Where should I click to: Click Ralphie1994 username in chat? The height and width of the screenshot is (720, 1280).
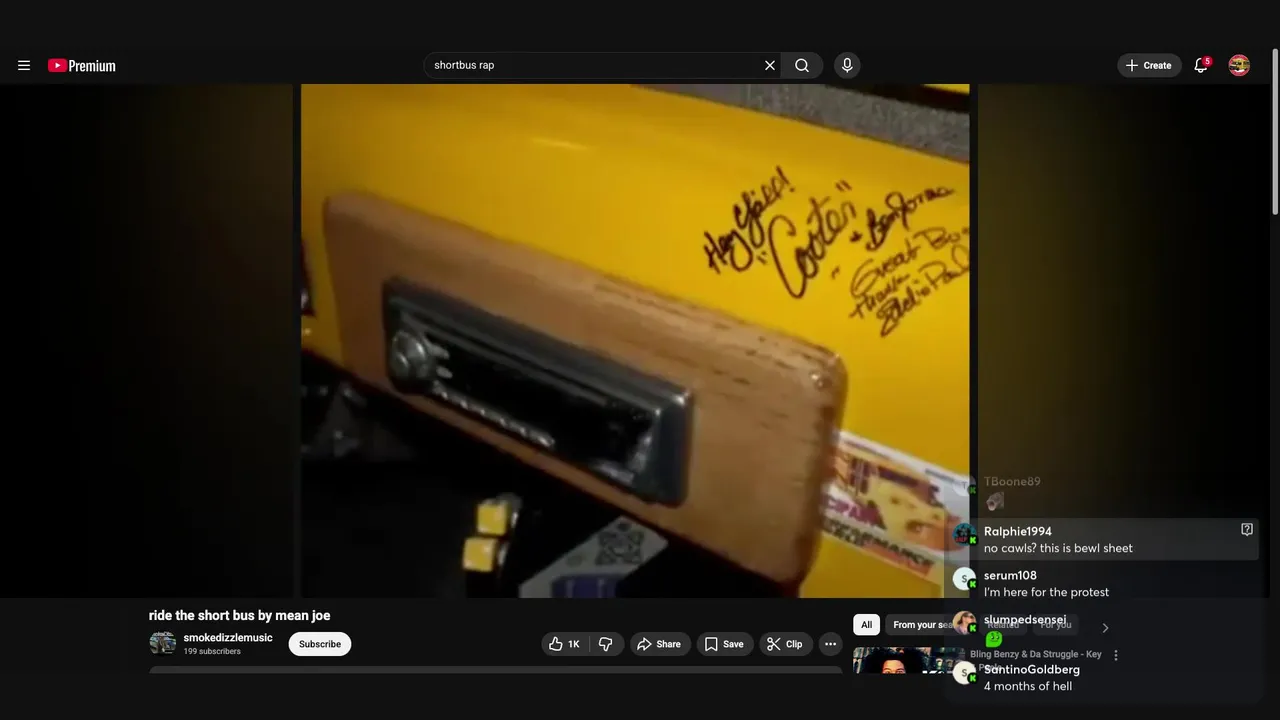tap(1017, 531)
